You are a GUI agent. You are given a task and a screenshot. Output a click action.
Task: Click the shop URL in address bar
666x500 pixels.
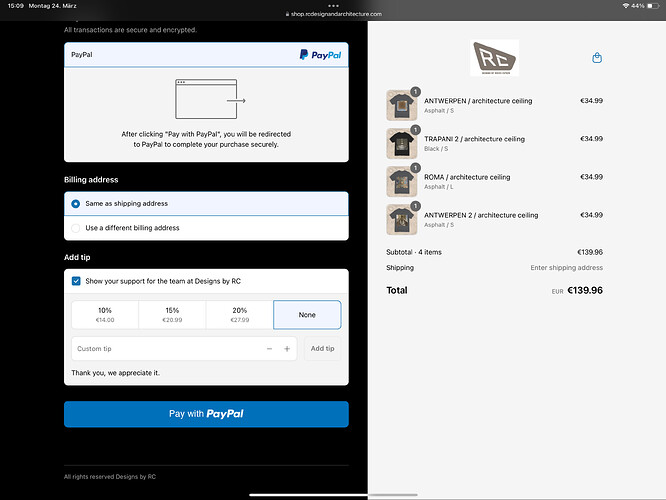click(334, 14)
